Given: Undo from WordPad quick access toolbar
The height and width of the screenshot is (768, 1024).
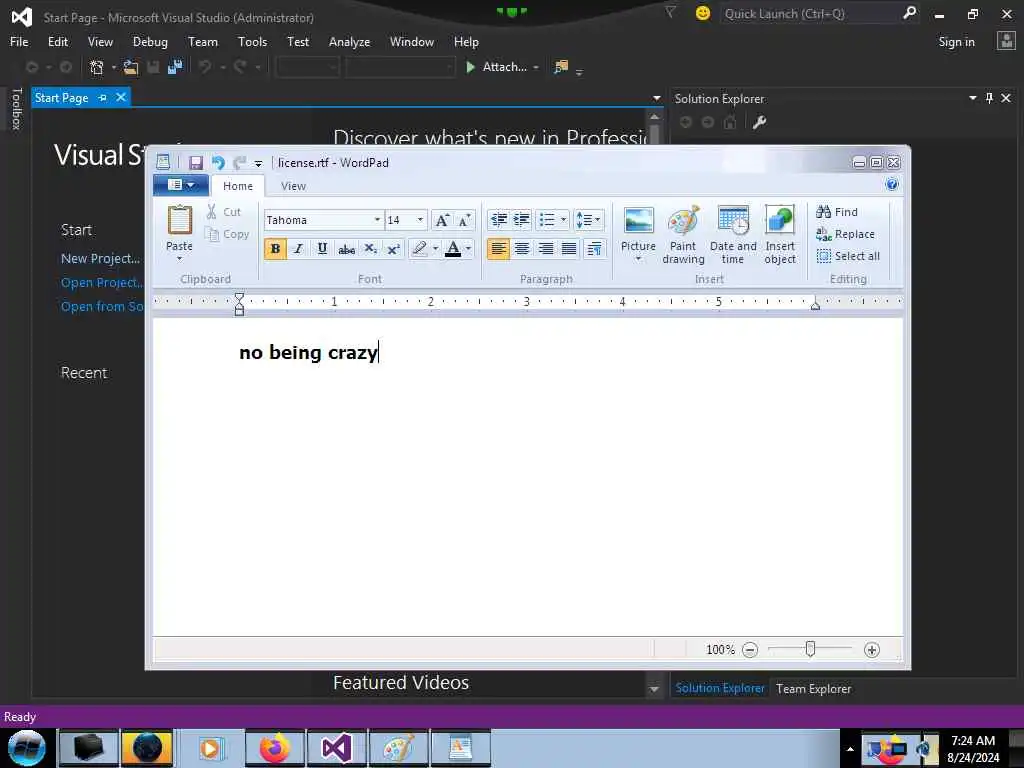Looking at the screenshot, I should 218,163.
